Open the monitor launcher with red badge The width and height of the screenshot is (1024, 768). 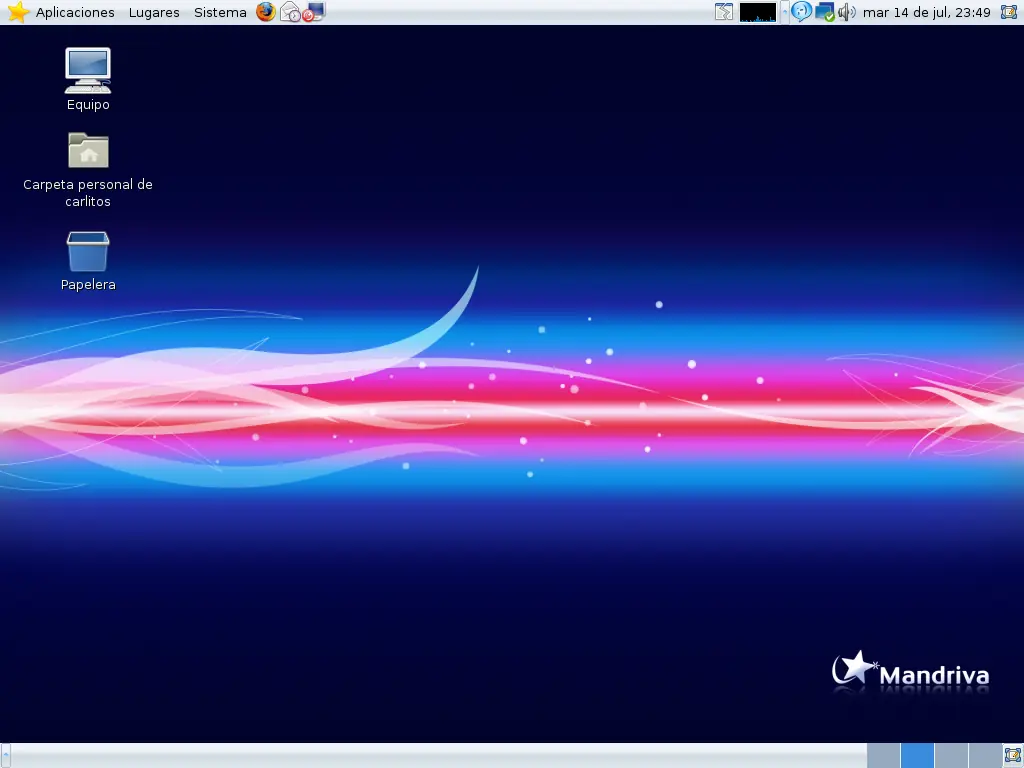(x=314, y=12)
